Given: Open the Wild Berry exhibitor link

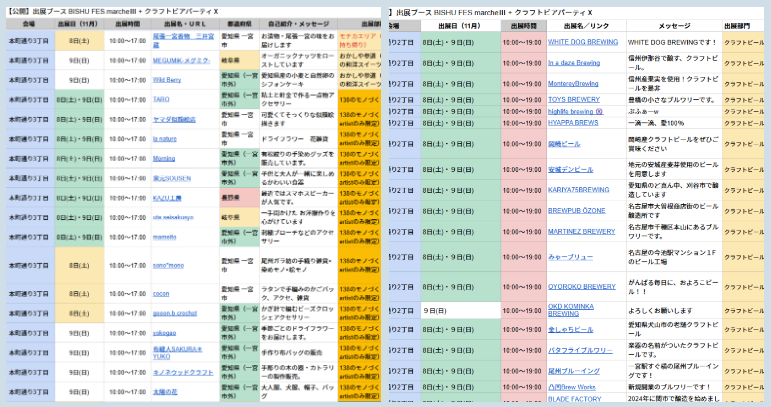Looking at the screenshot, I should click(x=167, y=79).
